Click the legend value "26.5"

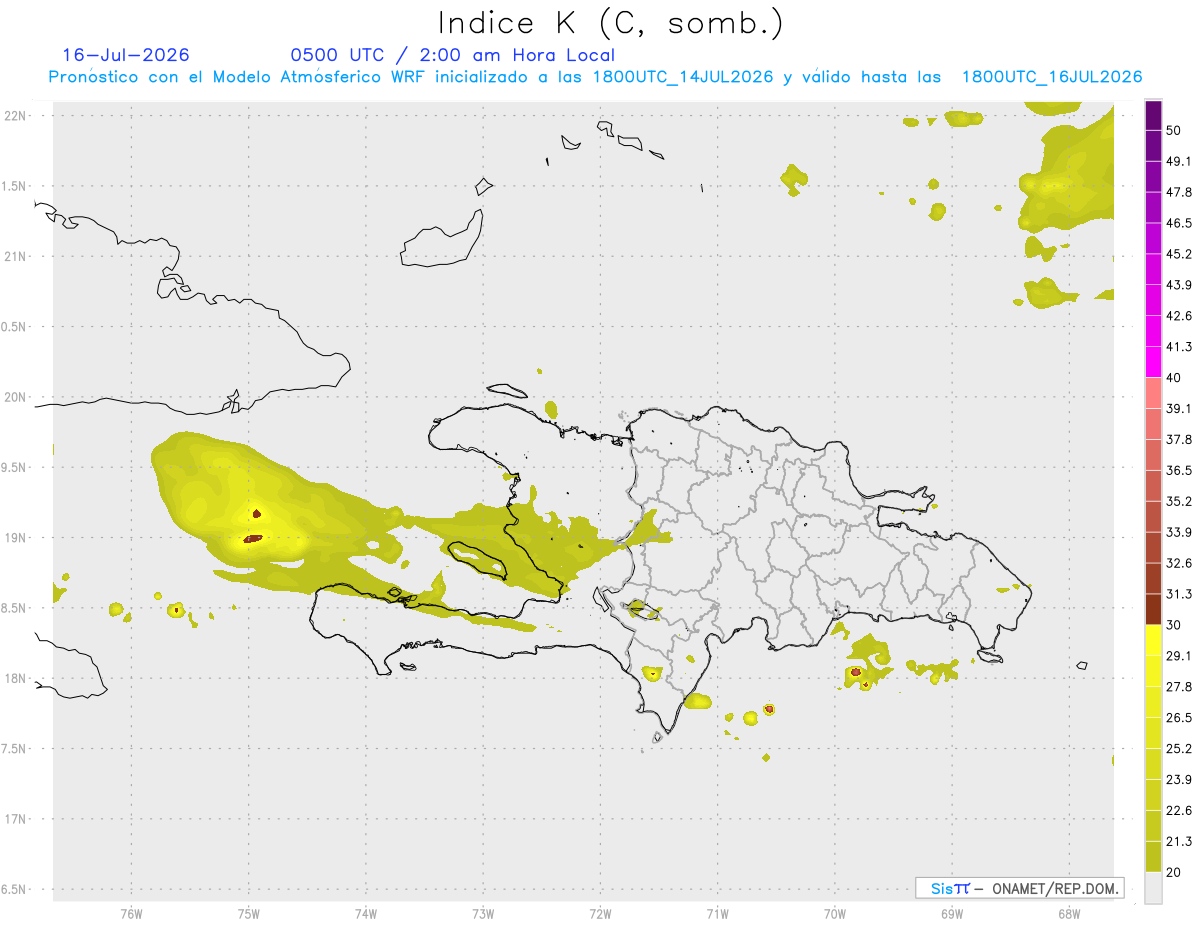click(x=1180, y=718)
